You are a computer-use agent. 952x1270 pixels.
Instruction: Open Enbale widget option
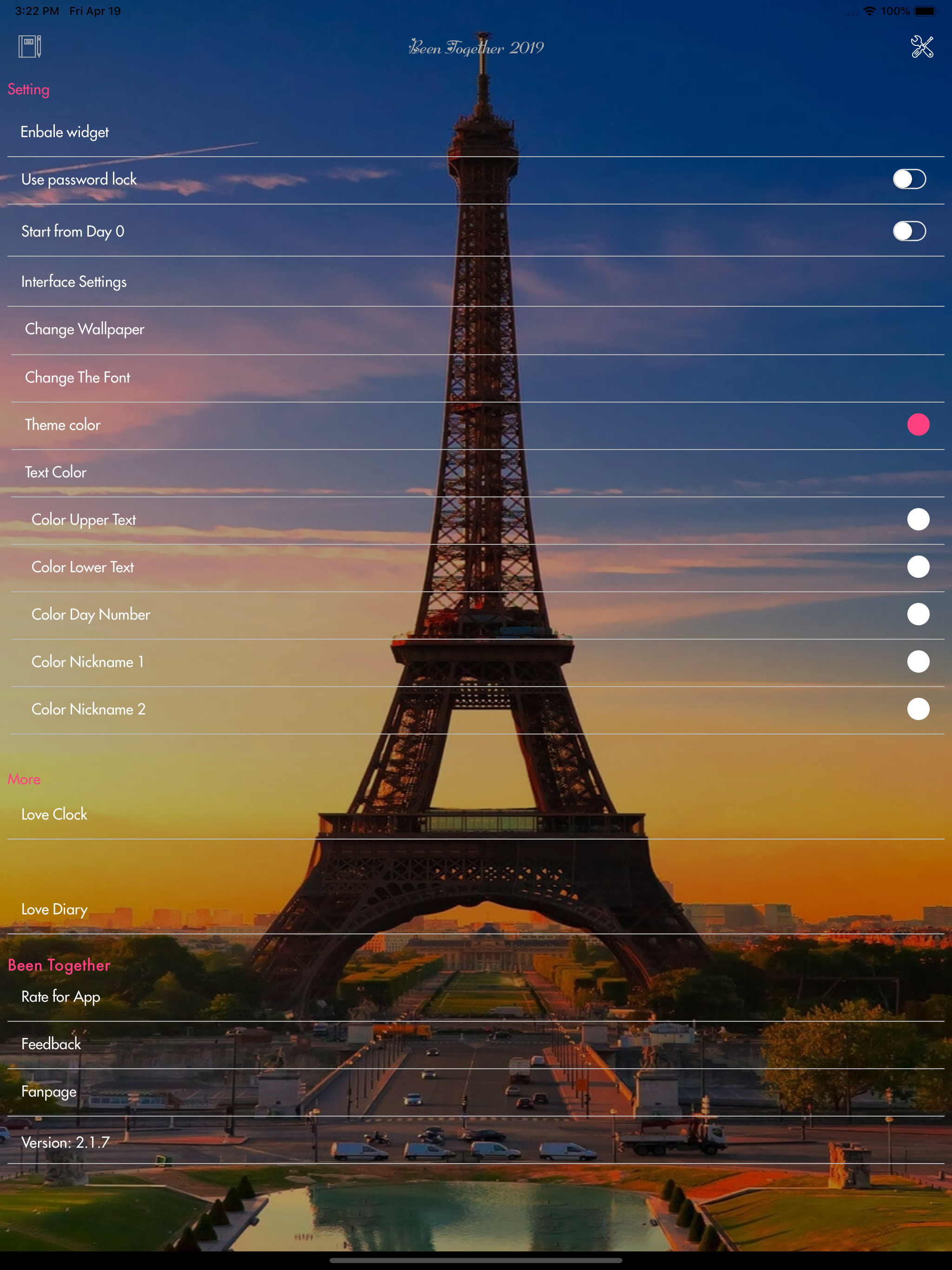[64, 132]
